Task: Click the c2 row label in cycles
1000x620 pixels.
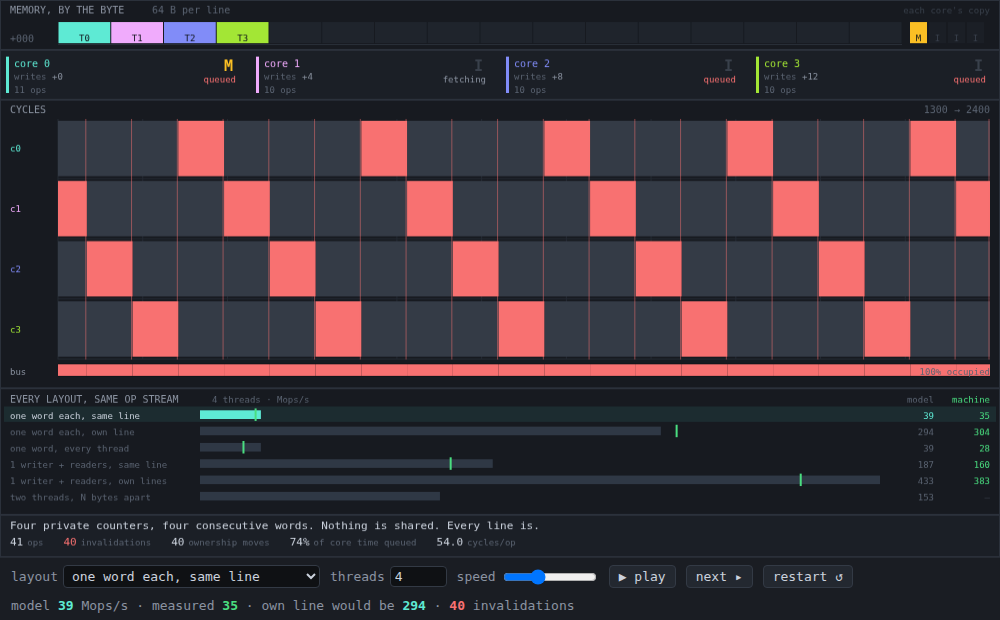Action: (15, 269)
